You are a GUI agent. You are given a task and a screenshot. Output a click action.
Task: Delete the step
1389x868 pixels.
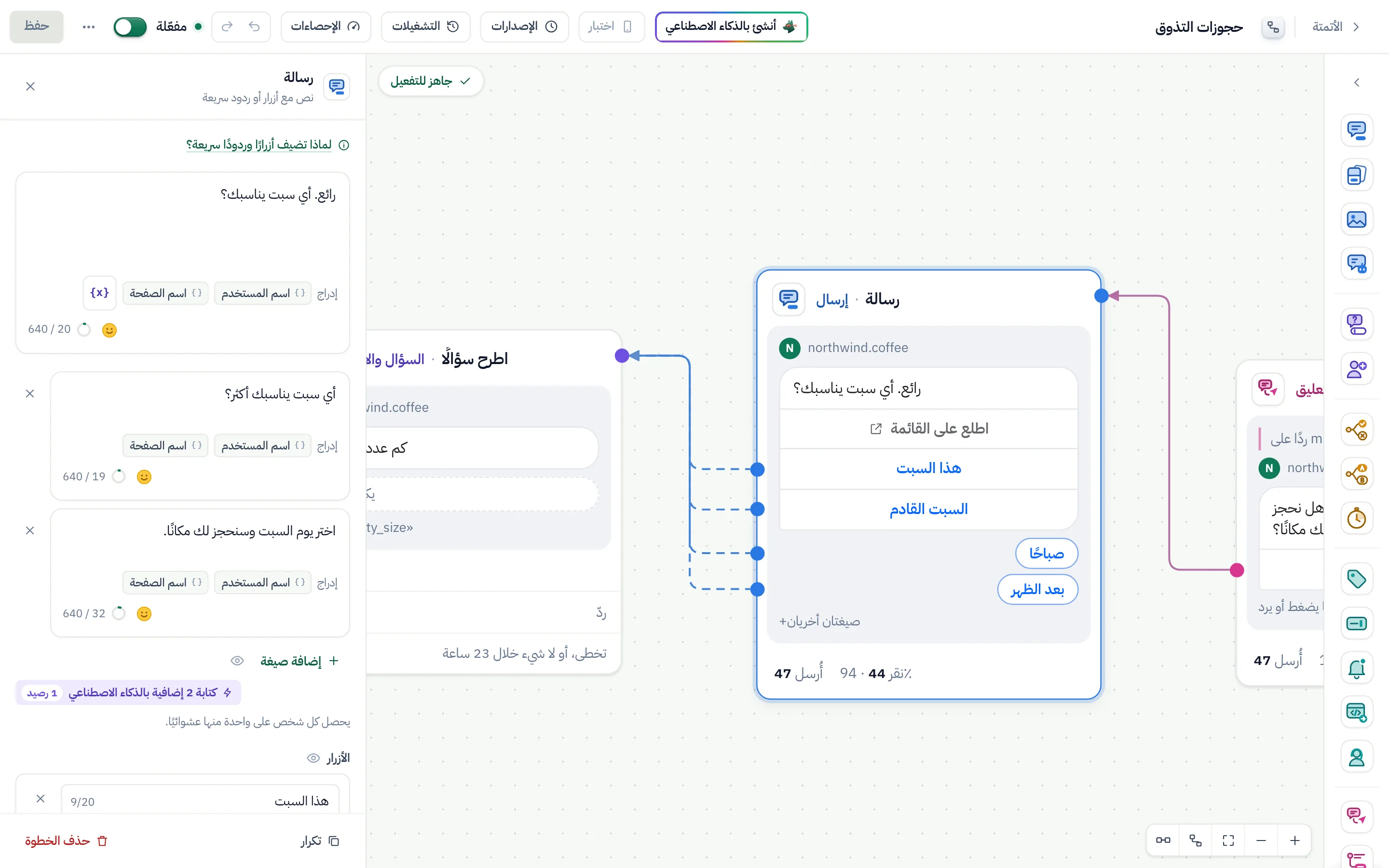tap(66, 841)
